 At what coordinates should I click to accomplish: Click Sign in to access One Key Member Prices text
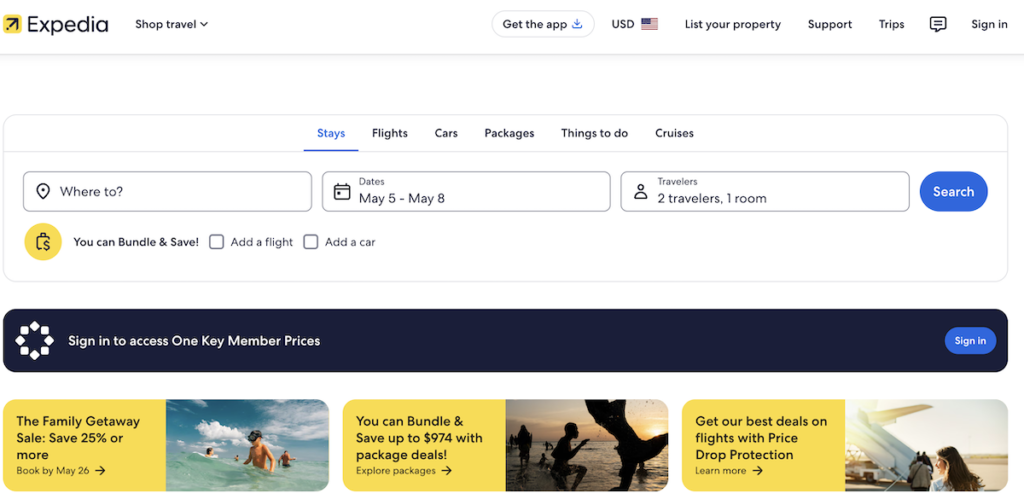click(194, 340)
